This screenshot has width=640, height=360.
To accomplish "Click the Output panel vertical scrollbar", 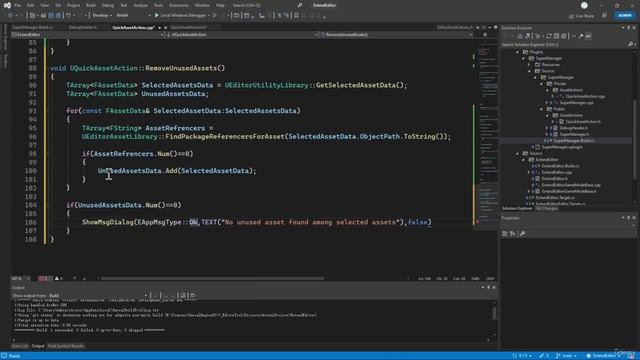I will 494,313.
